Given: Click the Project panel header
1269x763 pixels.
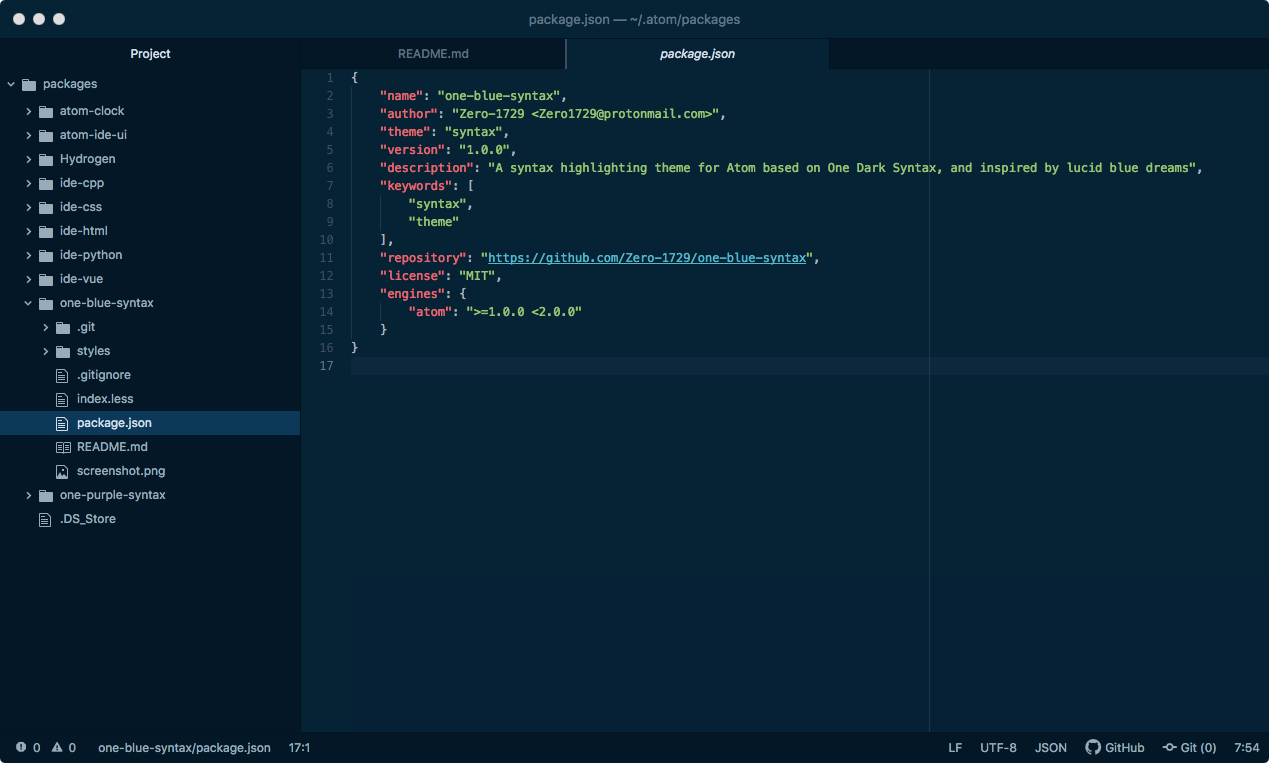Looking at the screenshot, I should coord(150,54).
